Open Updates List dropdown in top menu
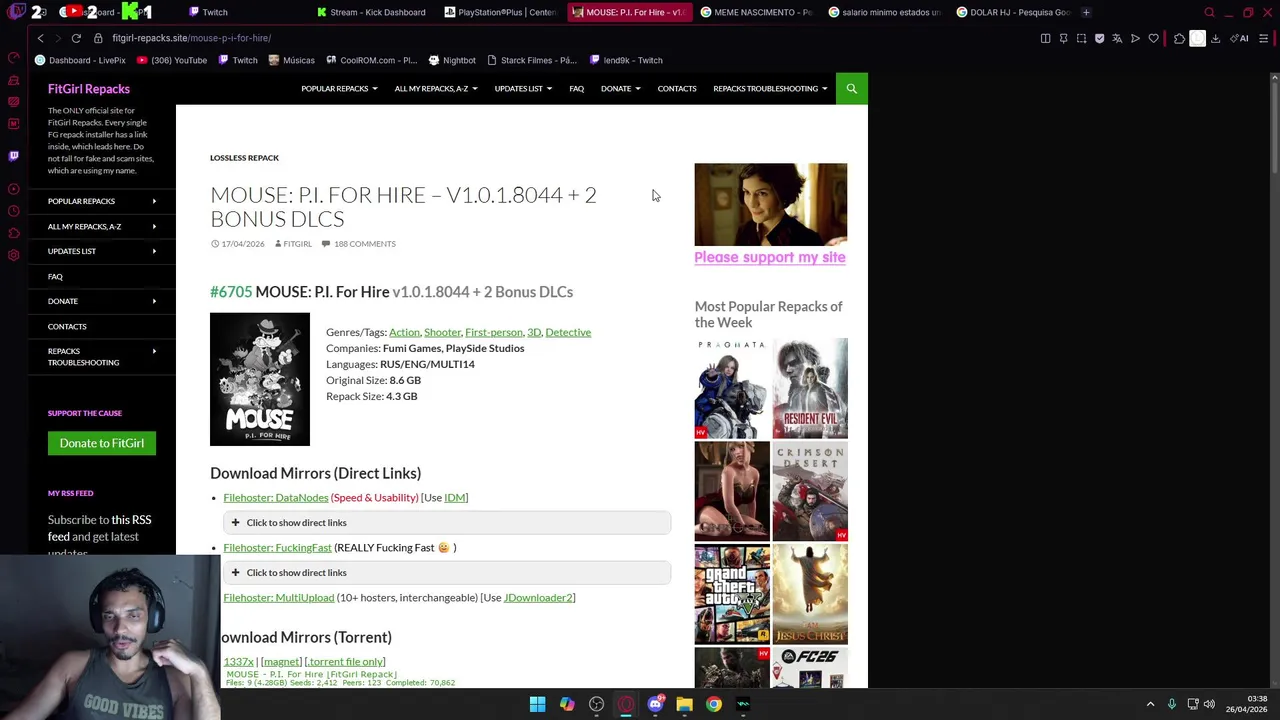Viewport: 1280px width, 720px height. tap(523, 88)
